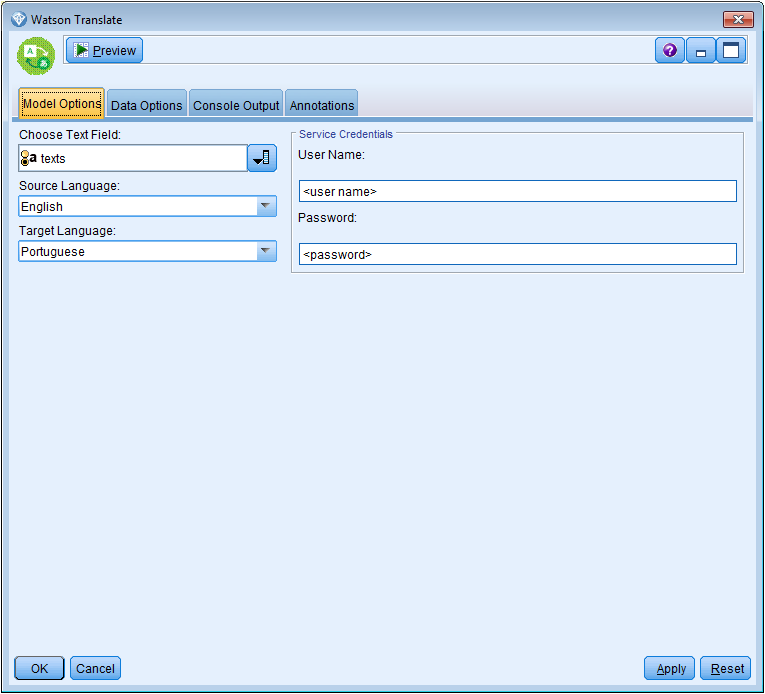Click the Service Credentials group label
Viewport: 765px width, 694px height.
tap(345, 134)
